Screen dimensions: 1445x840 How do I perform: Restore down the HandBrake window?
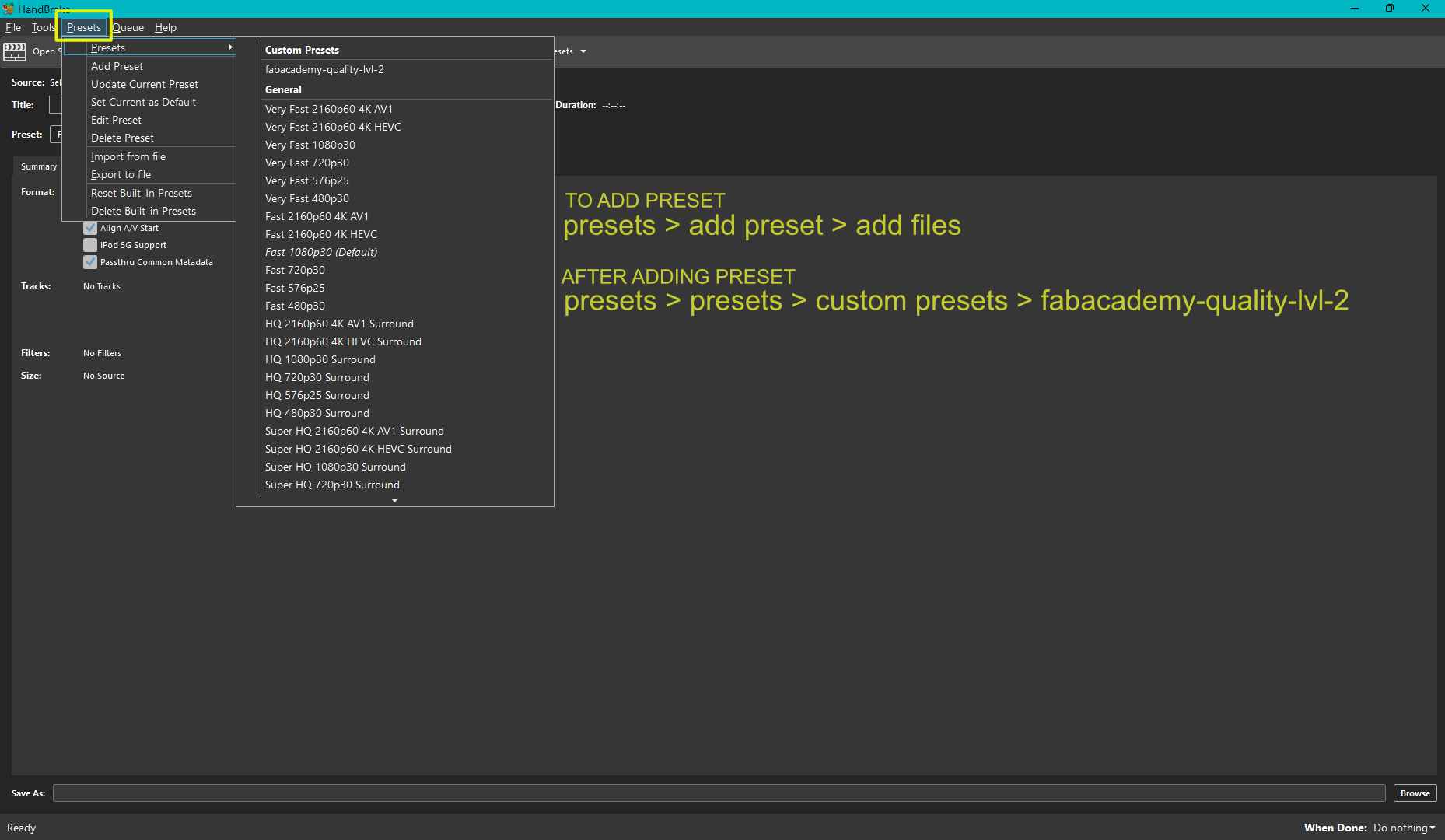point(1390,9)
